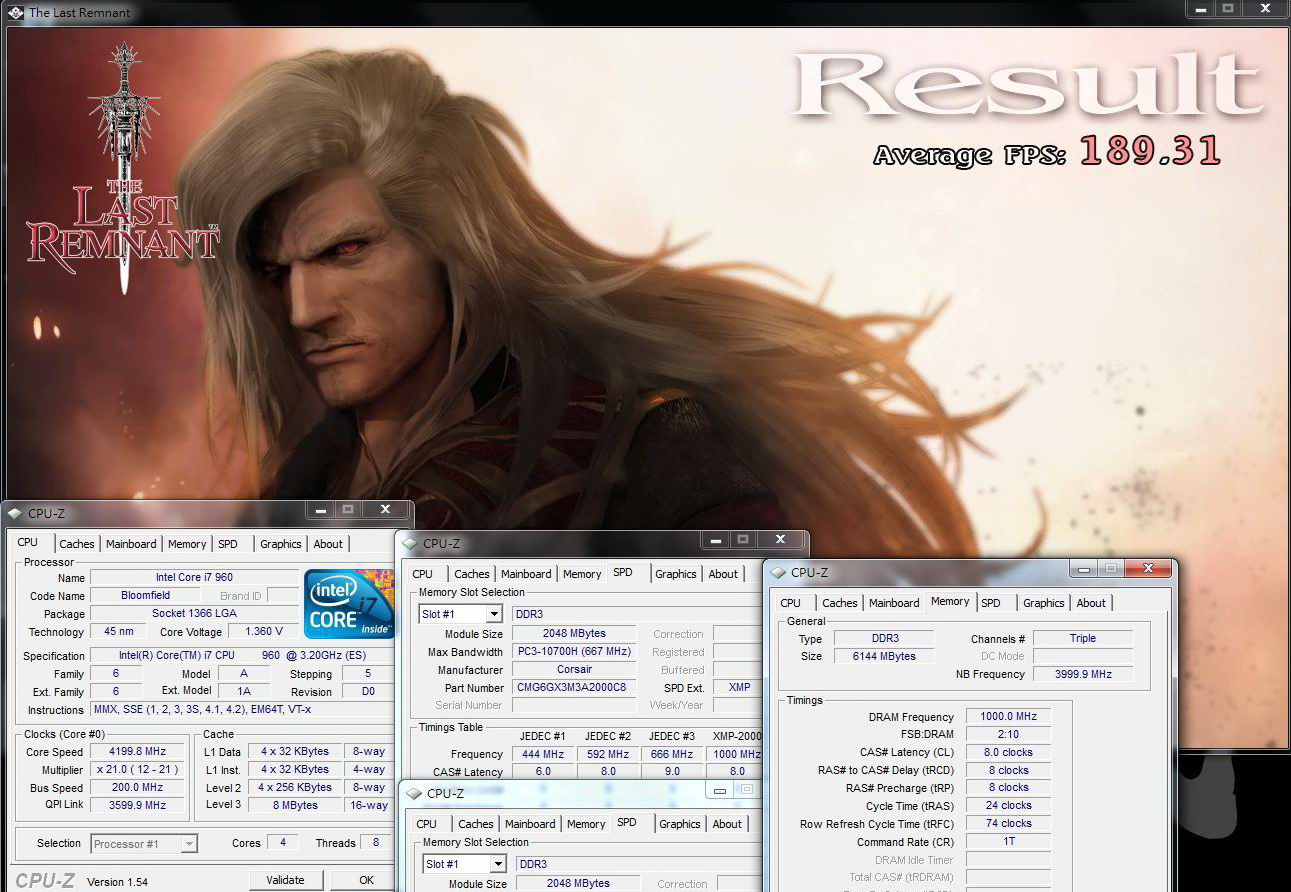
Task: Select About tab in upper SPD window
Action: pyautogui.click(x=723, y=574)
